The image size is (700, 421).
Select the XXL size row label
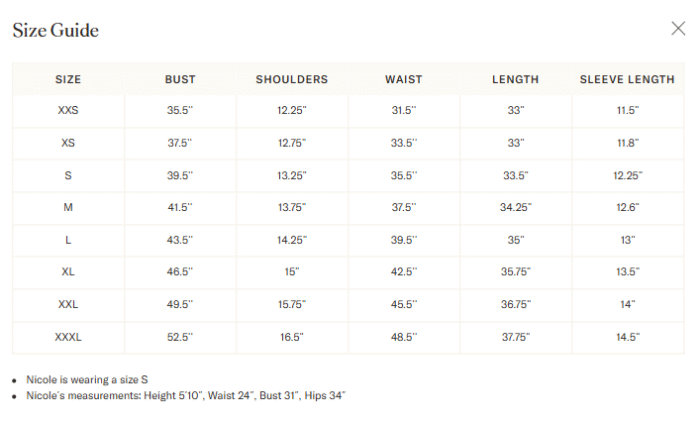(68, 304)
